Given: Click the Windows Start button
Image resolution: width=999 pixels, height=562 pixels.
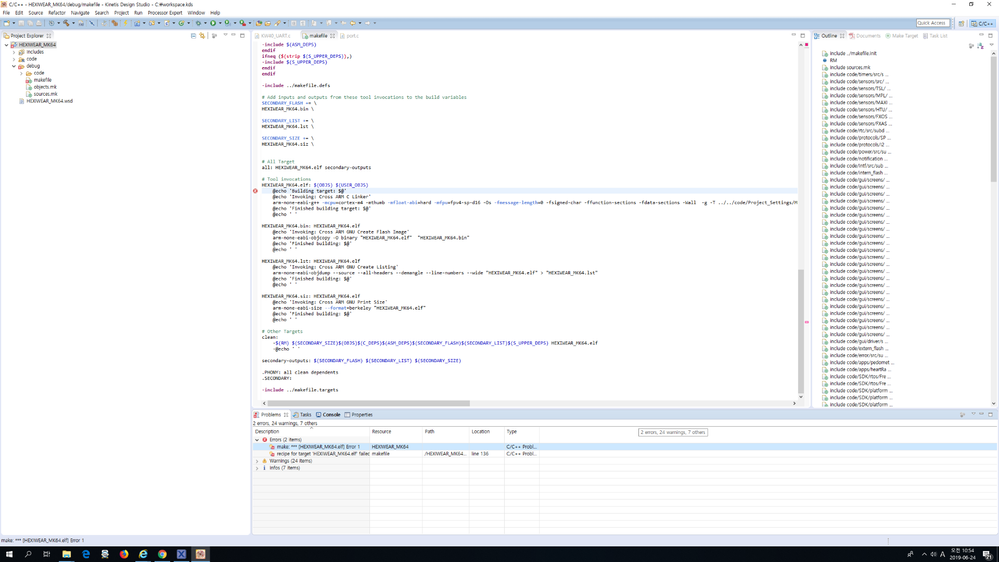Looking at the screenshot, I should coord(9,554).
